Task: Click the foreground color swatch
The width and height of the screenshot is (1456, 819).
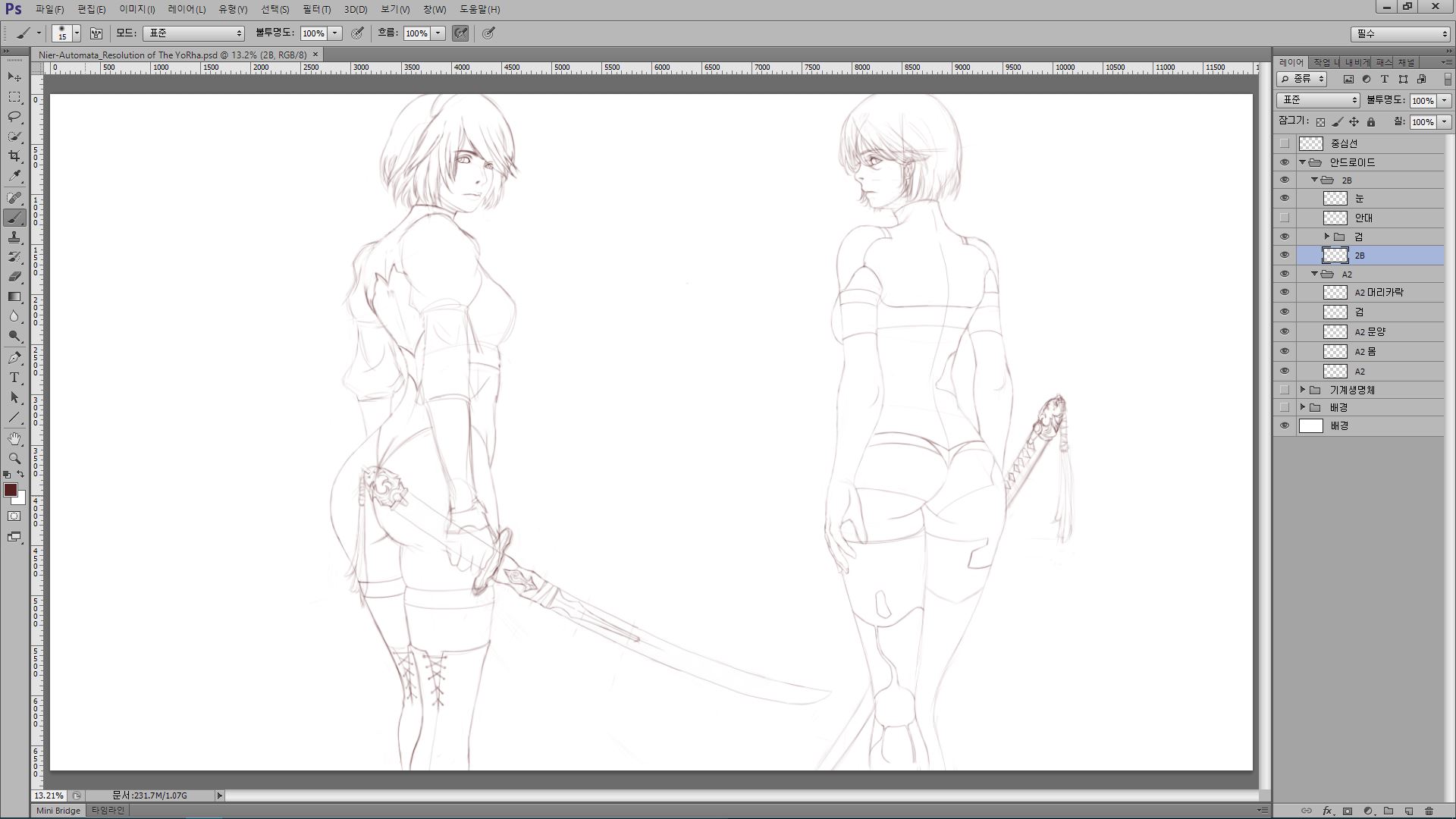Action: [x=11, y=491]
